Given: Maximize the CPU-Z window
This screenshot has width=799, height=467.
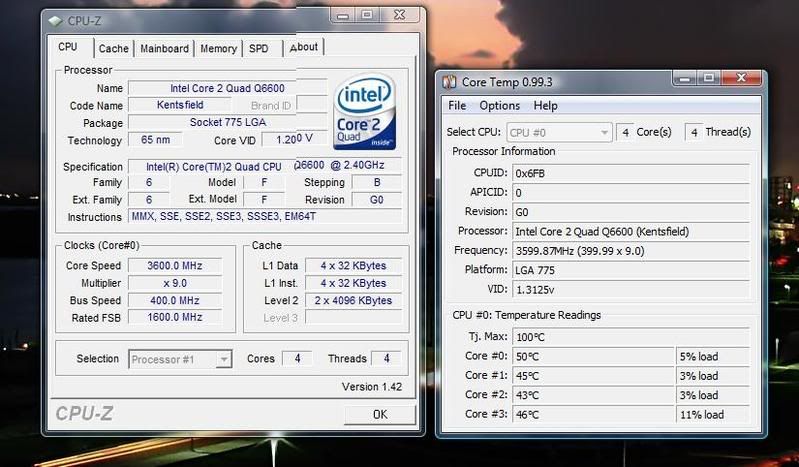Looking at the screenshot, I should (367, 16).
